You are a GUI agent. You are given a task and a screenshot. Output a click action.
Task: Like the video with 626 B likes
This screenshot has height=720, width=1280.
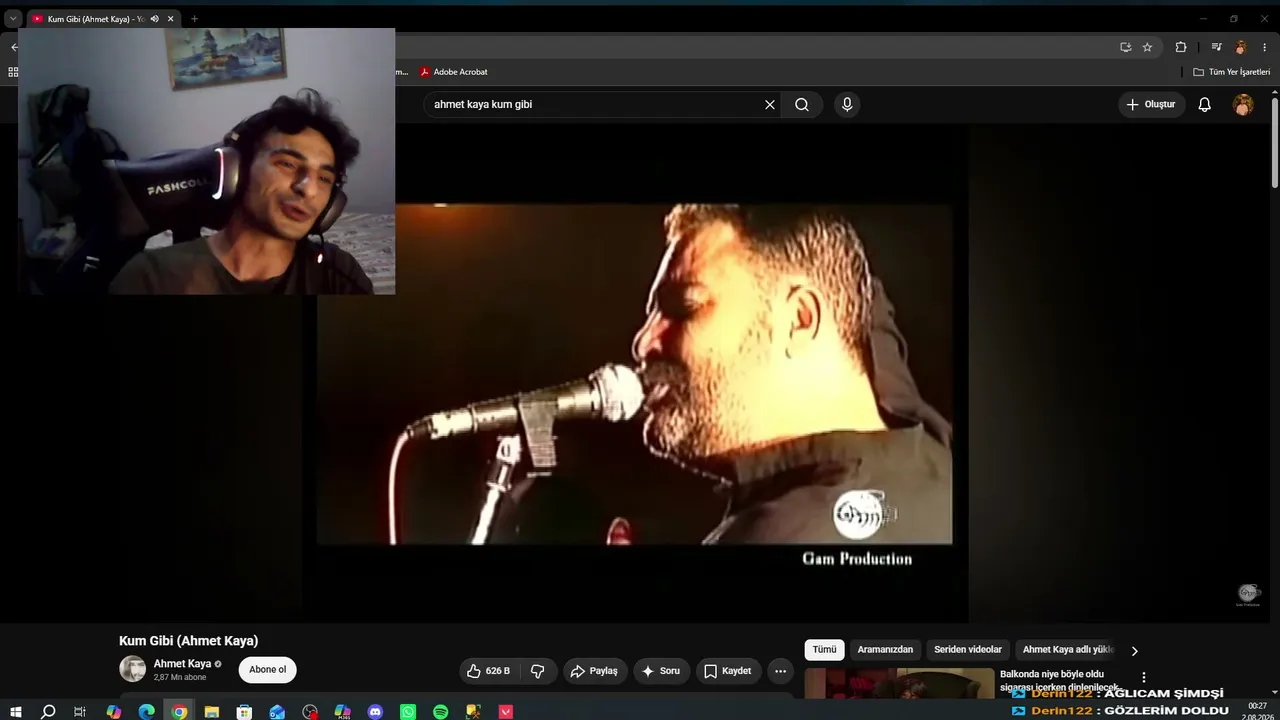[489, 671]
